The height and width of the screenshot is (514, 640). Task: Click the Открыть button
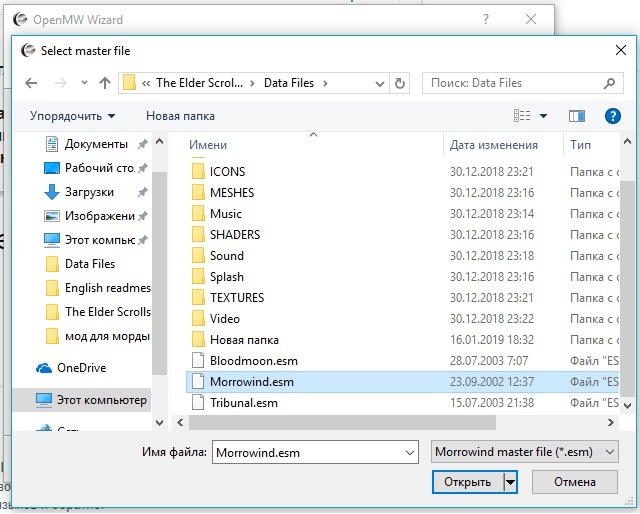click(468, 482)
